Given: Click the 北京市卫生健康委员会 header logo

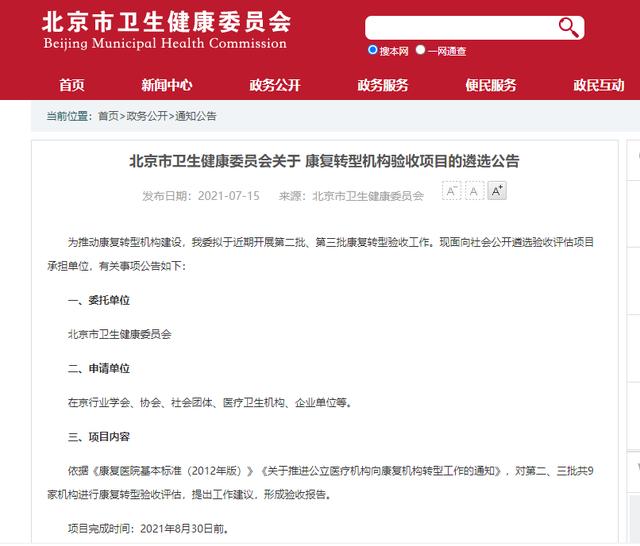Looking at the screenshot, I should pyautogui.click(x=167, y=22).
